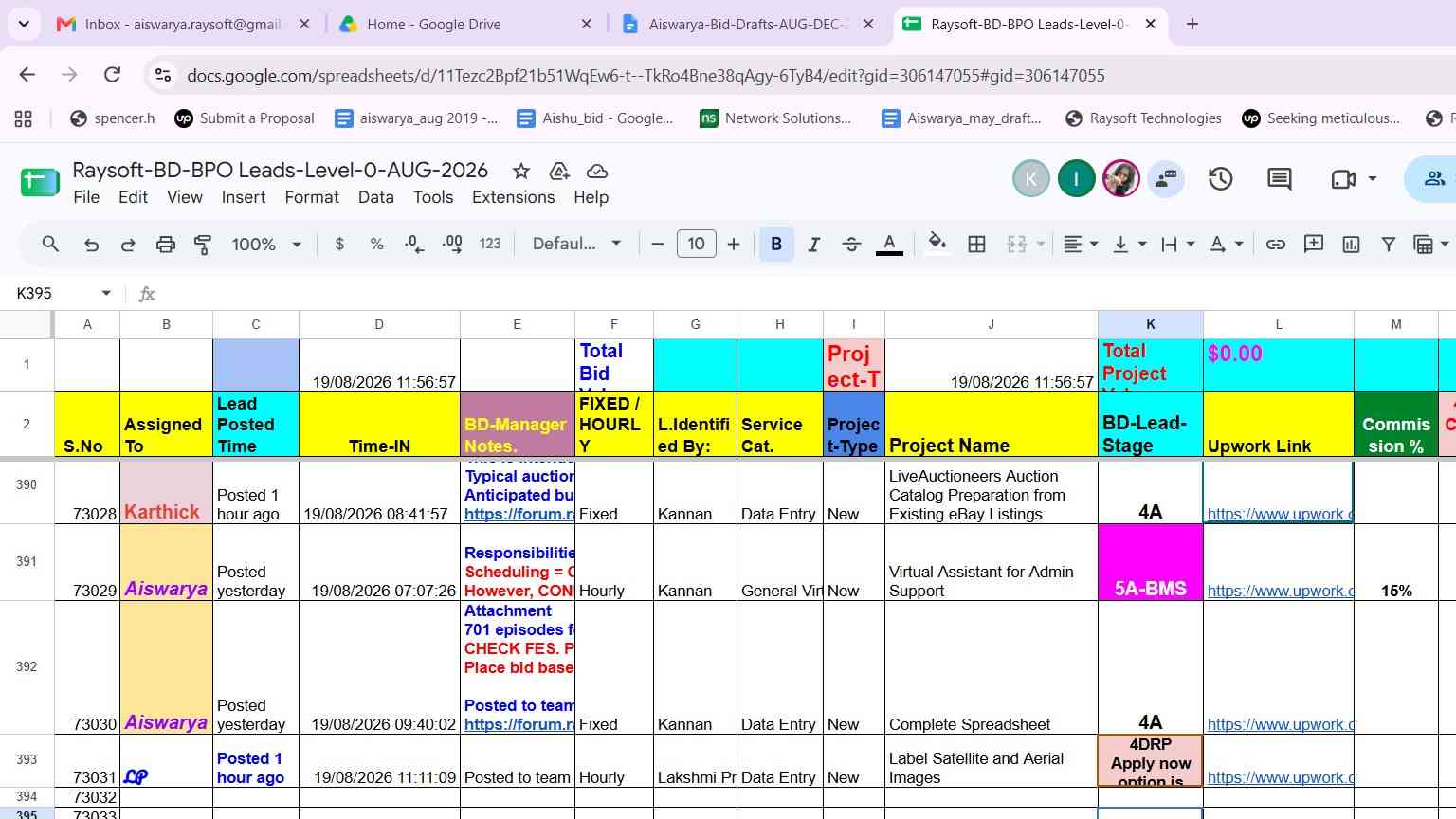
Task: Toggle Bold formatting button
Action: coord(776,245)
